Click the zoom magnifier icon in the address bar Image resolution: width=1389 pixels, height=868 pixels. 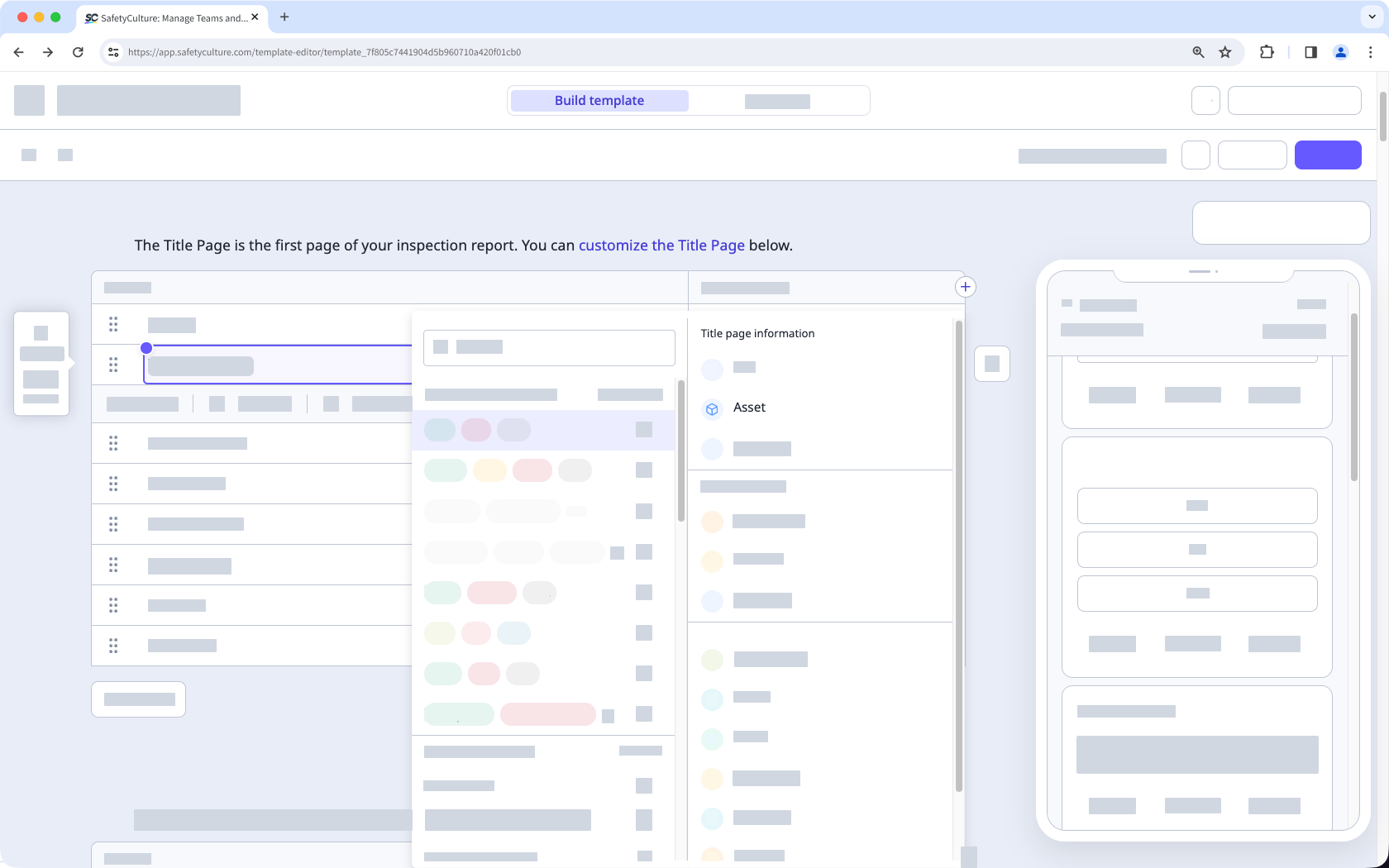[x=1198, y=52]
